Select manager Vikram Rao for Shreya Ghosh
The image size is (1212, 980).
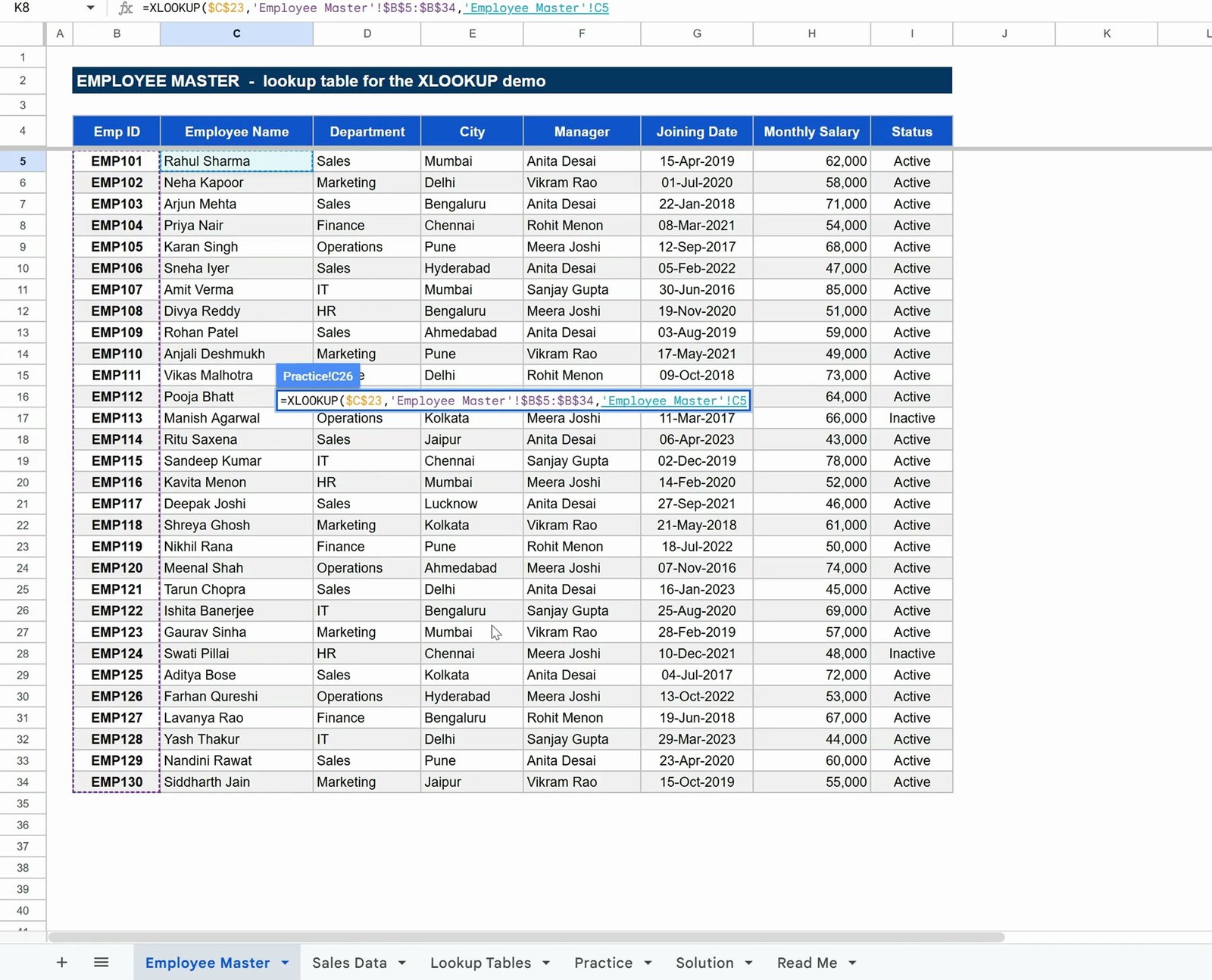(x=582, y=525)
